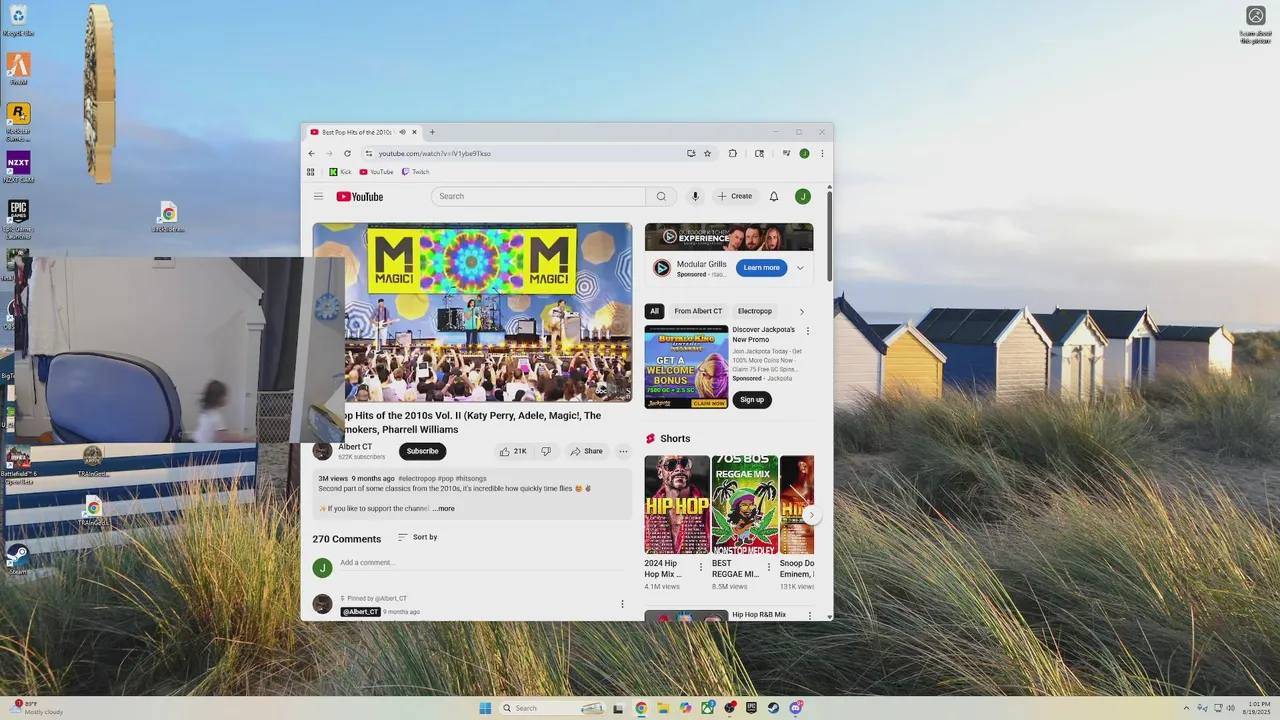Image resolution: width=1280 pixels, height=720 pixels.
Task: Open the YouTube account avatar menu
Action: (802, 197)
